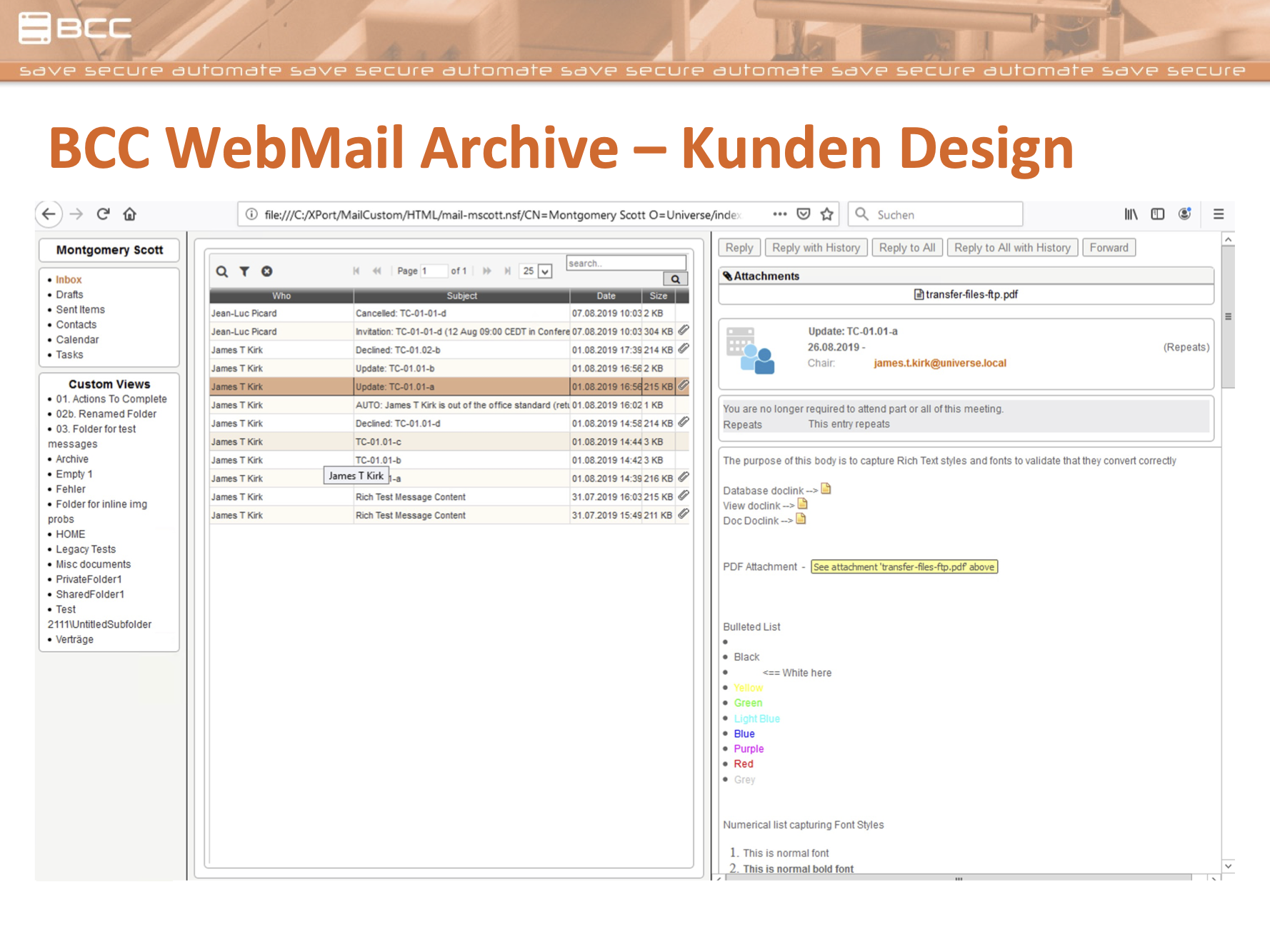Click the See attachment transfer-files-ftp.pdf above box
The width and height of the screenshot is (1270, 952).
point(904,566)
